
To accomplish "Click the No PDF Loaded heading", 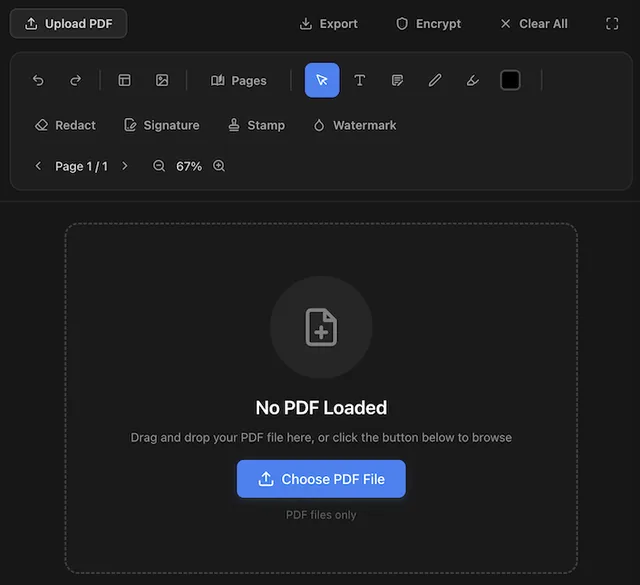I will pos(321,408).
